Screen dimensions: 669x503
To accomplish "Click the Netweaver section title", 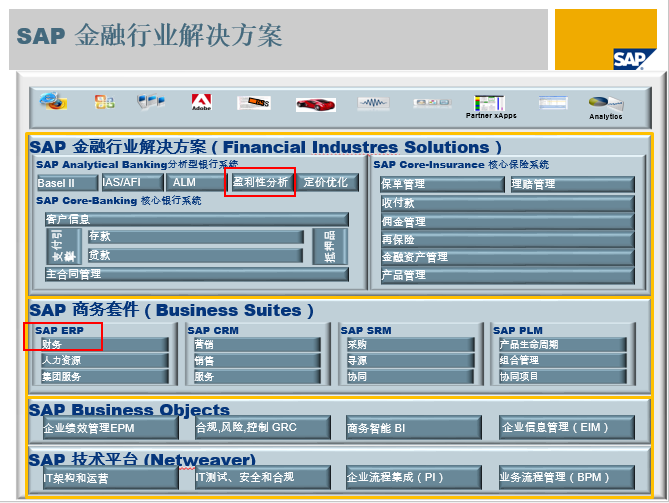I will point(142,459).
